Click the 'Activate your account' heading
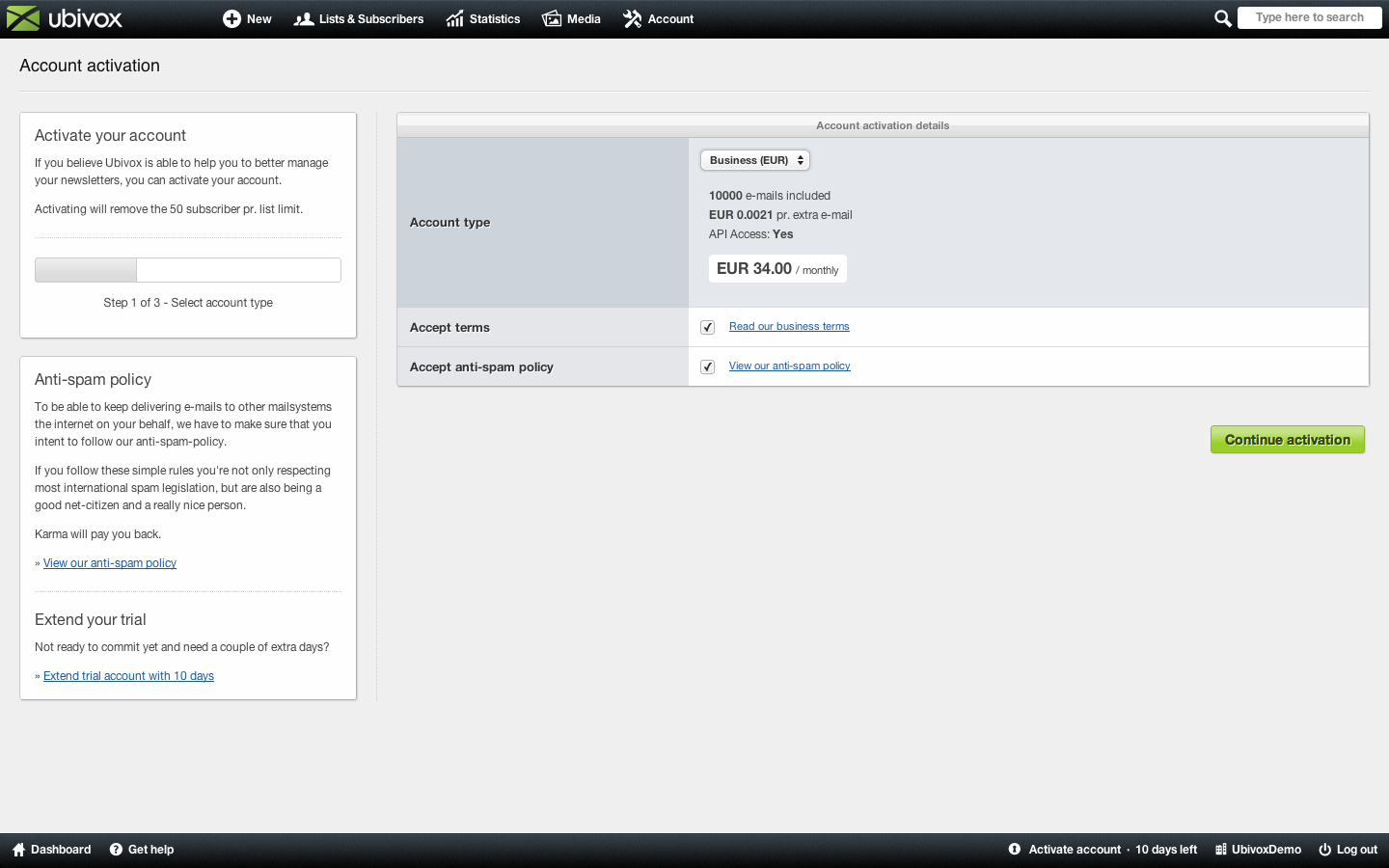This screenshot has height=868, width=1389. point(110,136)
